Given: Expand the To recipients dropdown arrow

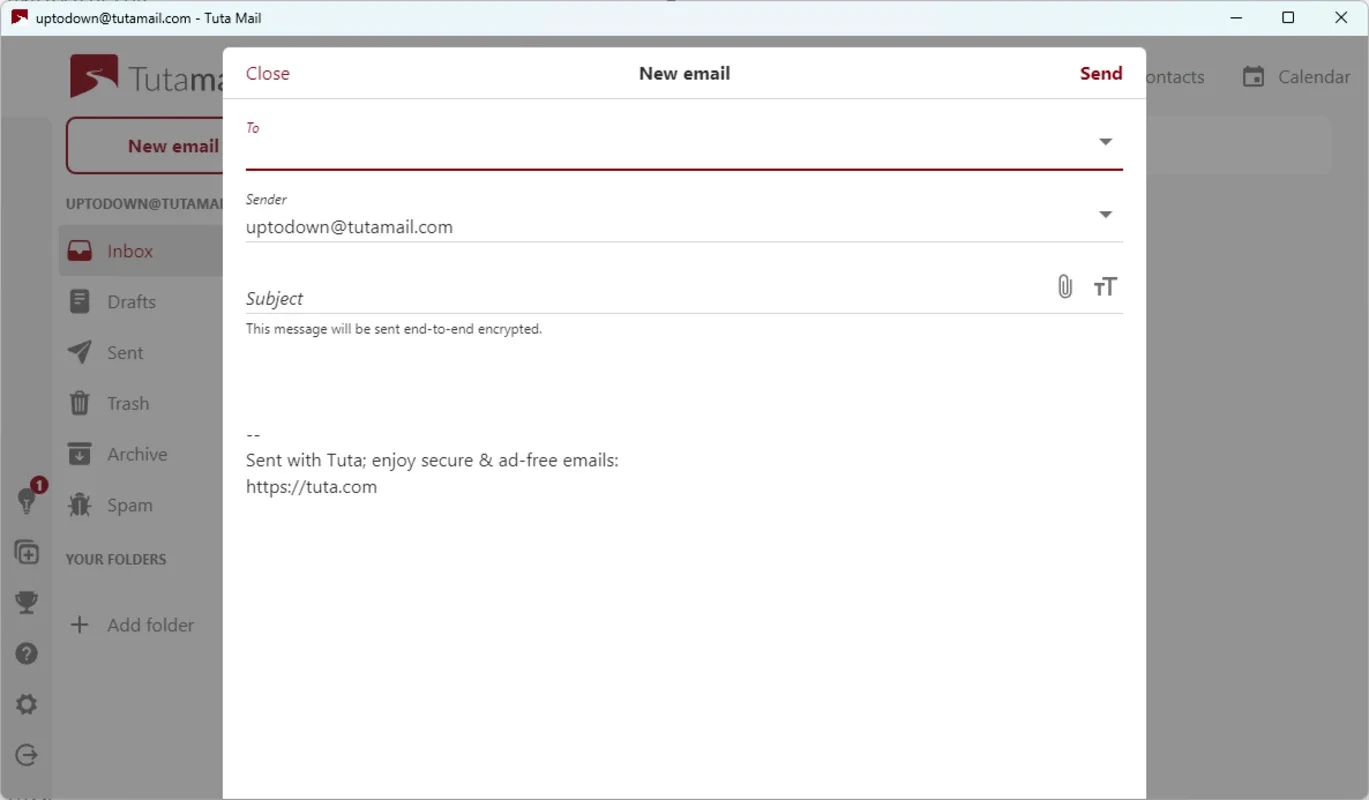Looking at the screenshot, I should (1105, 142).
